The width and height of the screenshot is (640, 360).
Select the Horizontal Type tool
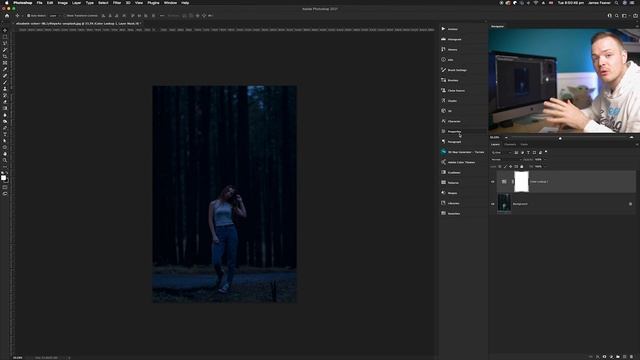(x=5, y=134)
